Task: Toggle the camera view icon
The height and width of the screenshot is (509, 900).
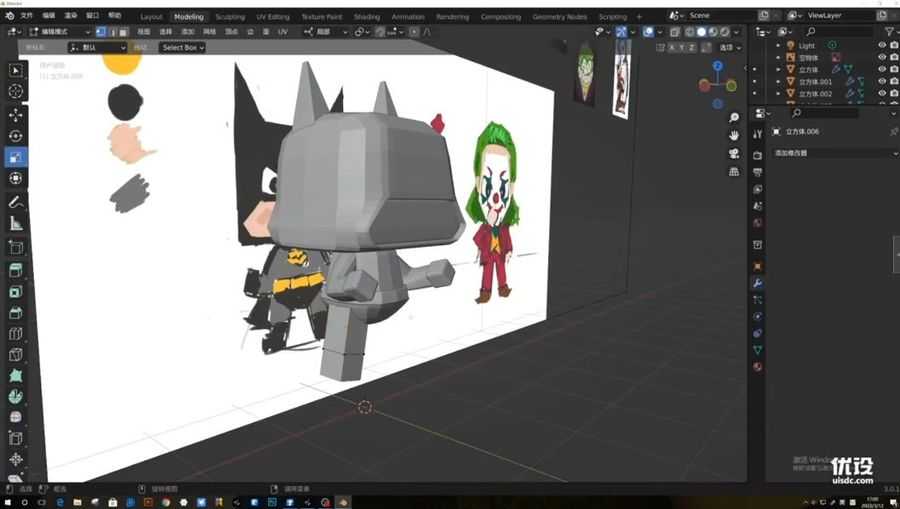Action: click(734, 153)
